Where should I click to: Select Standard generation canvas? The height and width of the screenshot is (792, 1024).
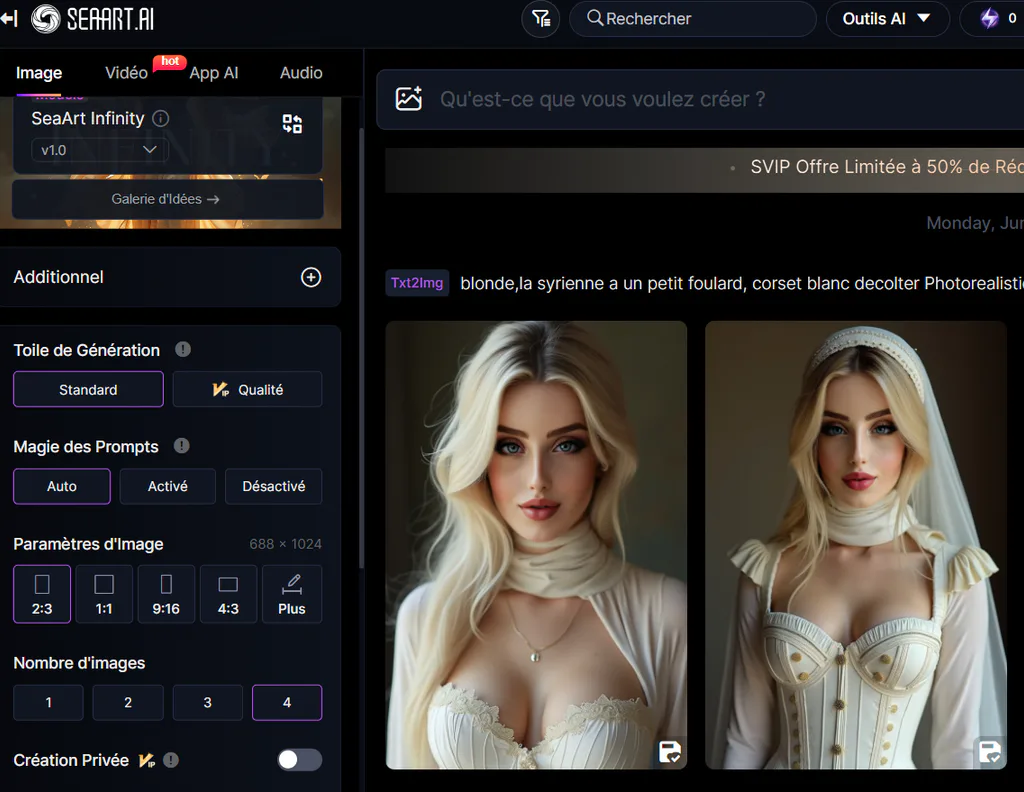point(88,389)
